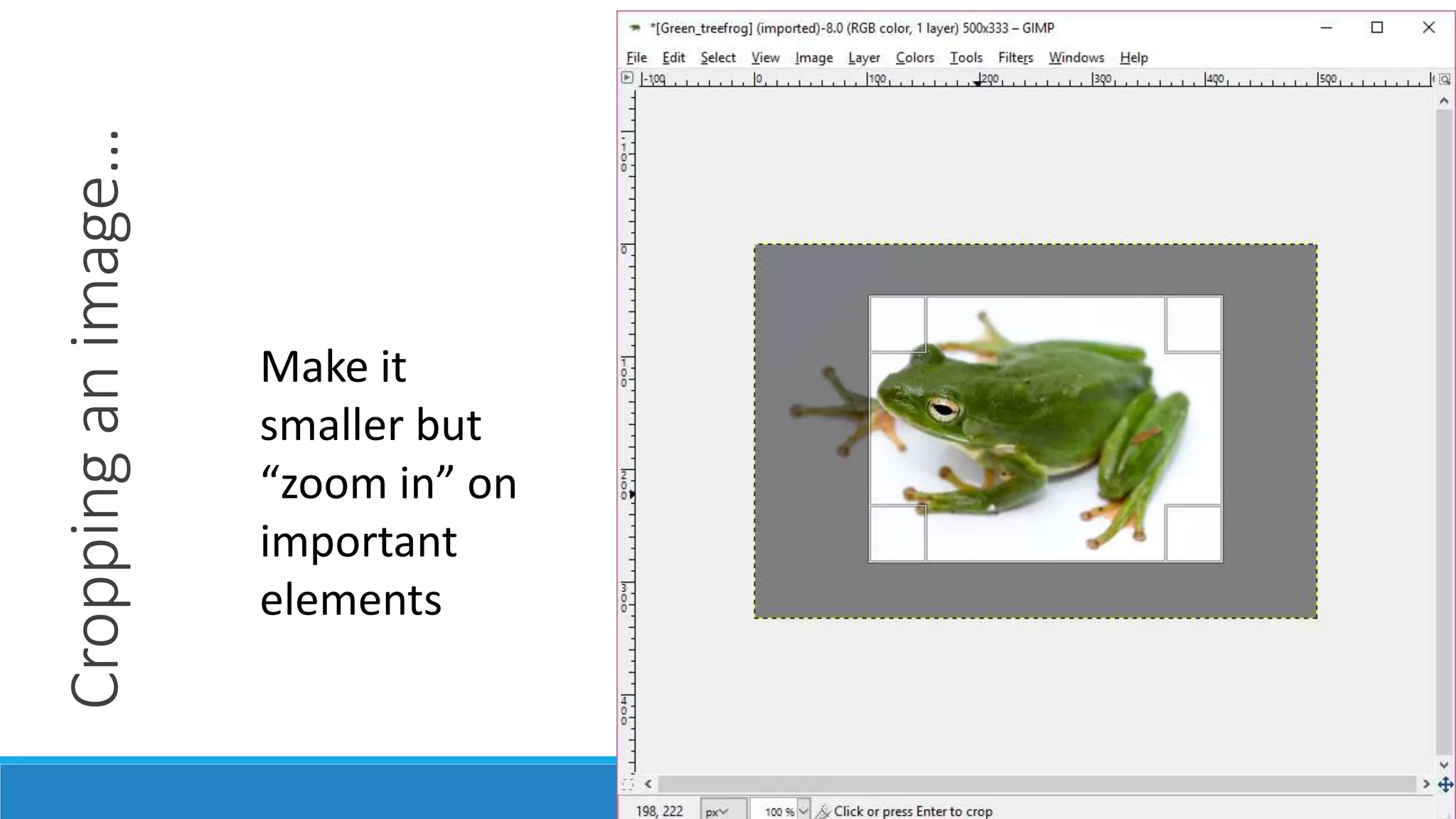Image resolution: width=1456 pixels, height=819 pixels.
Task: Click the 100 % zoom value field
Action: pos(775,811)
